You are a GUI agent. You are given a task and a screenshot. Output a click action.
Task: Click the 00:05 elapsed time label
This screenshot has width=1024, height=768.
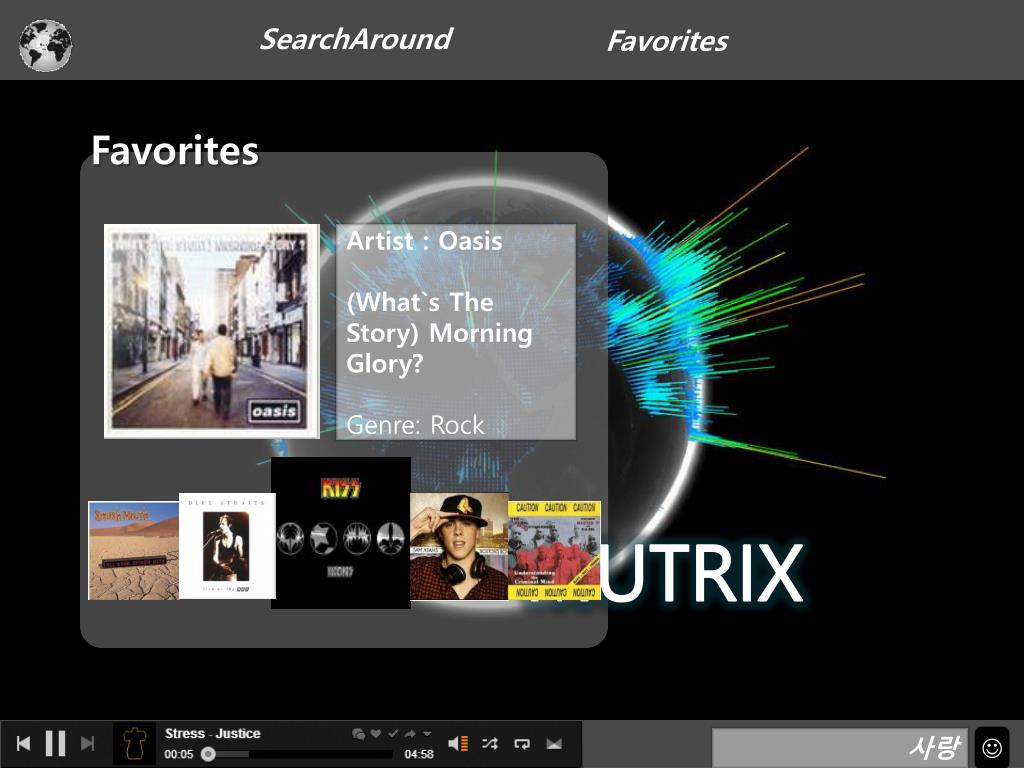point(179,754)
